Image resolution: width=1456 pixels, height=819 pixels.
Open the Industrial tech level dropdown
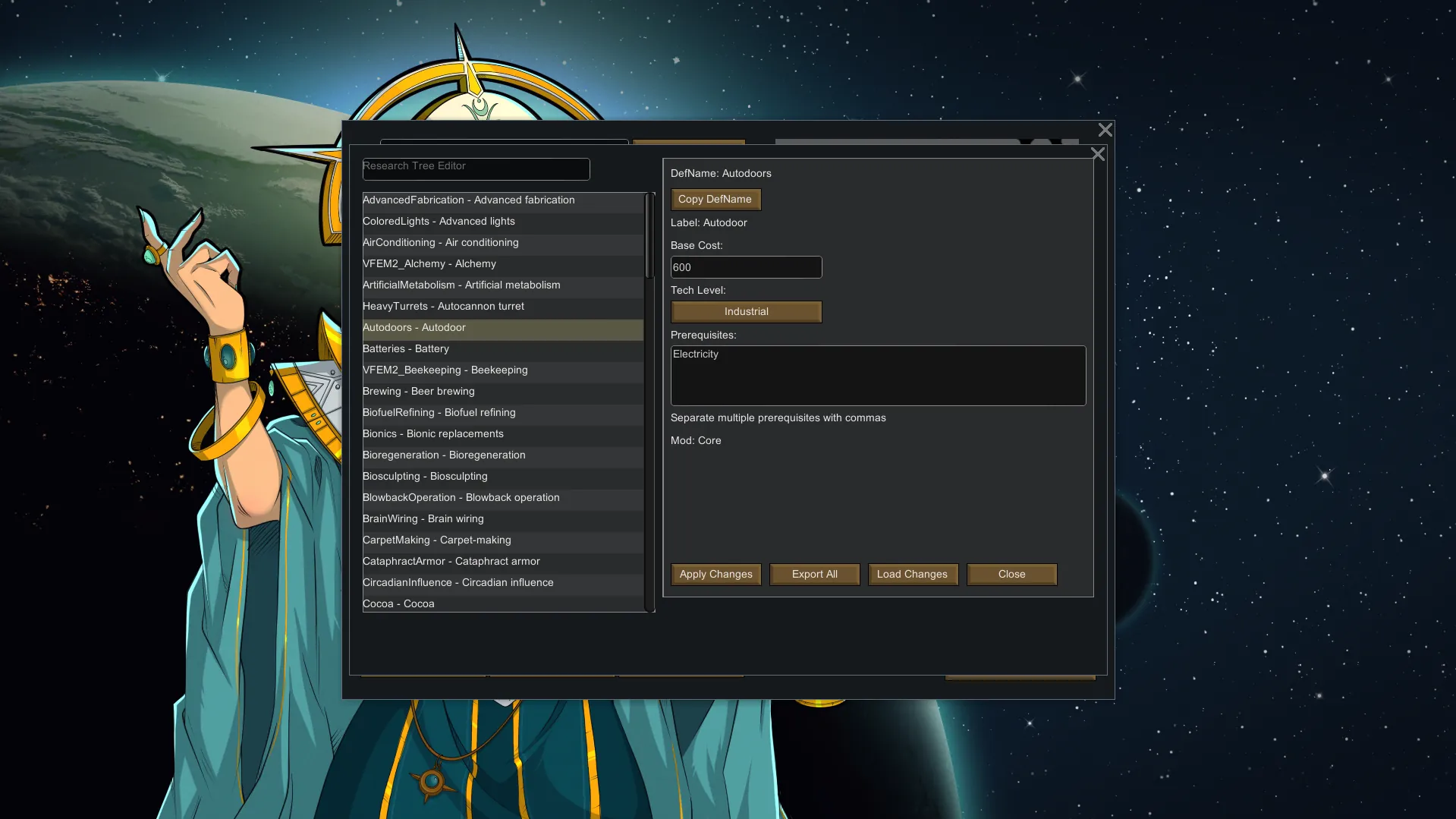pos(746,312)
